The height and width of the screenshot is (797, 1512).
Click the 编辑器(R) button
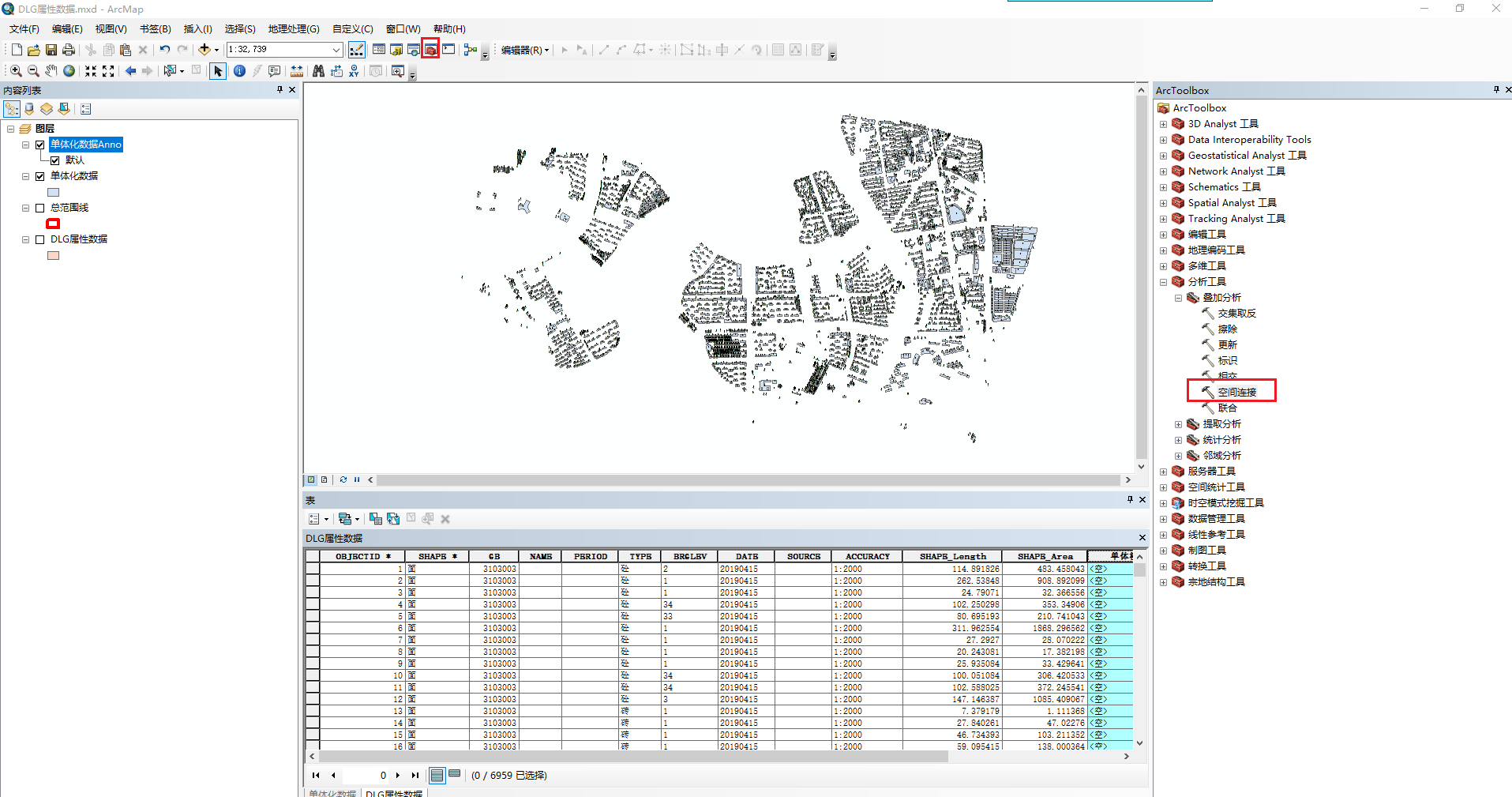tap(524, 50)
